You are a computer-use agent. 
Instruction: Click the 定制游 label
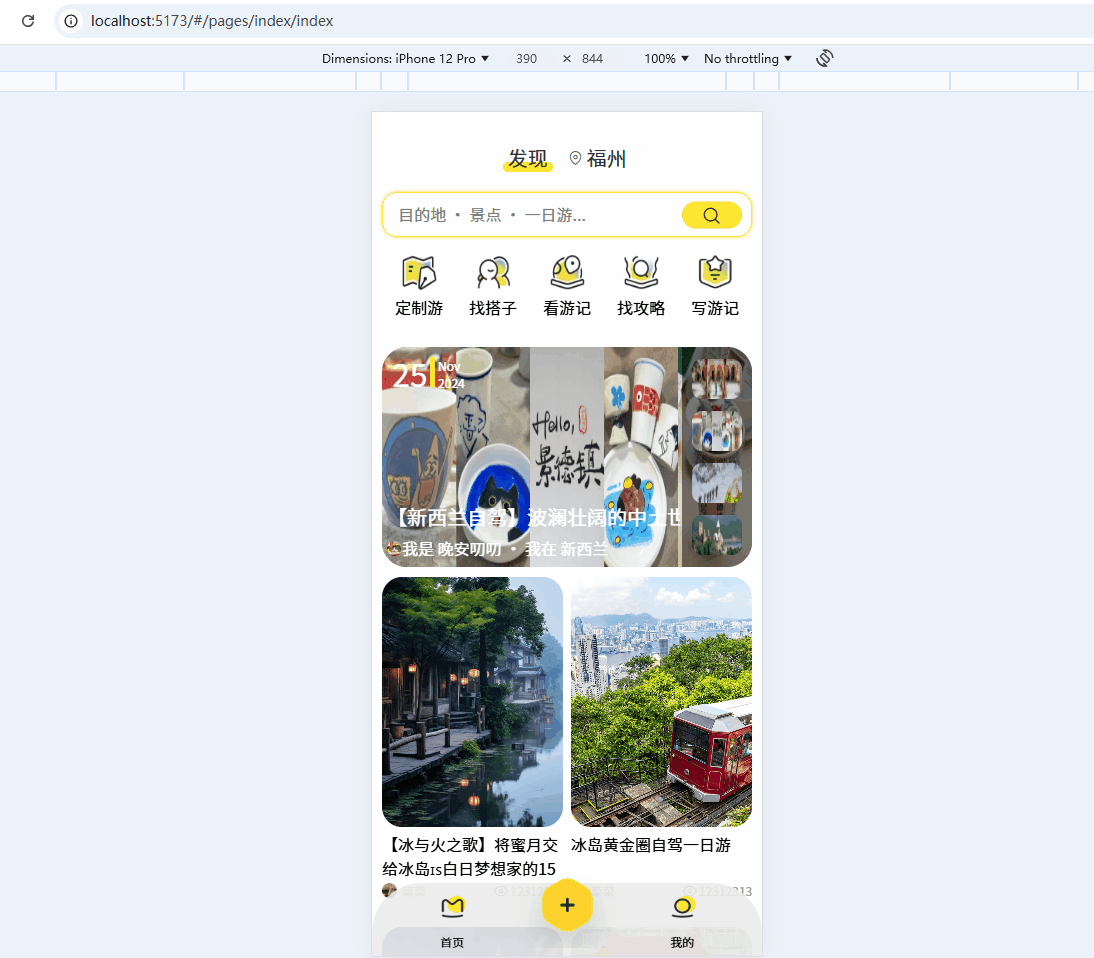pos(419,308)
